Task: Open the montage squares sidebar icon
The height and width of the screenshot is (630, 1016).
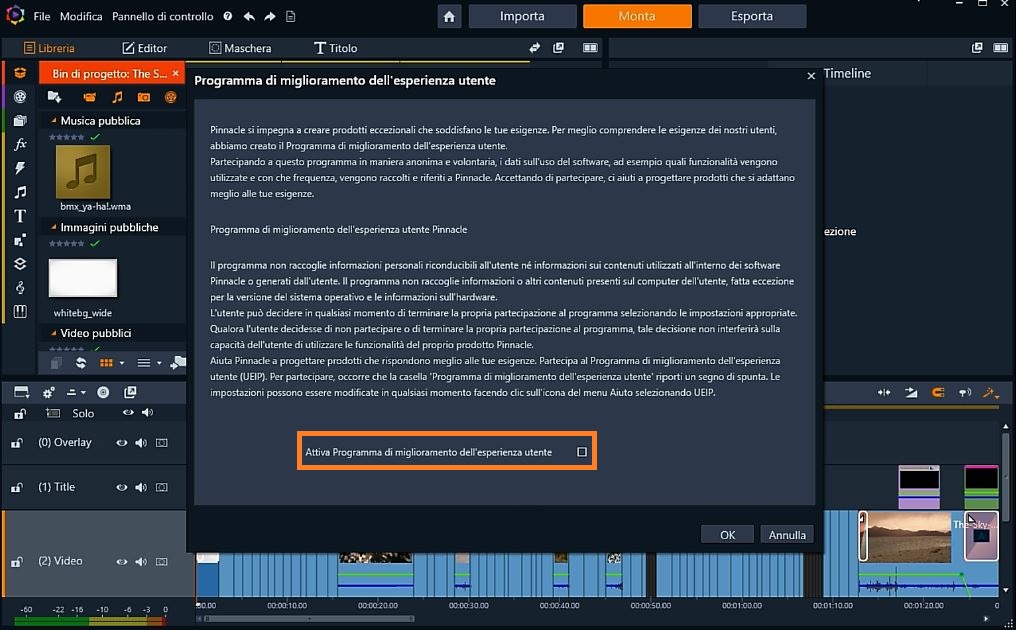Action: coord(20,240)
